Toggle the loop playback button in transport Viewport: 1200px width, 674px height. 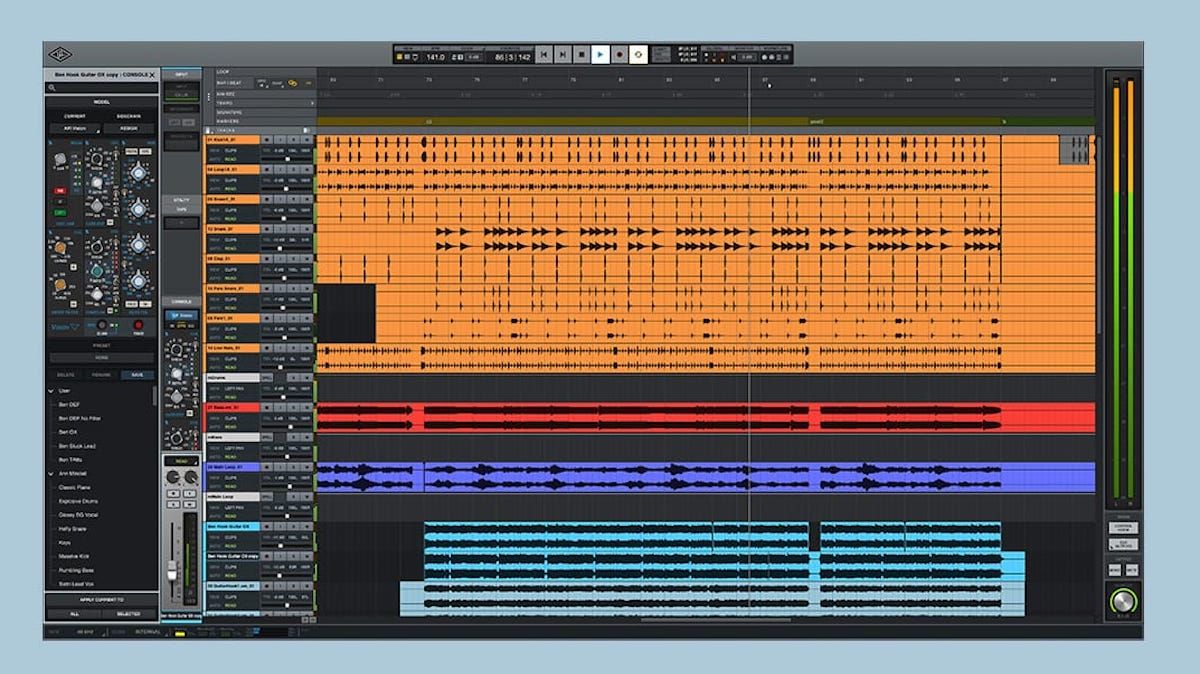(638, 55)
